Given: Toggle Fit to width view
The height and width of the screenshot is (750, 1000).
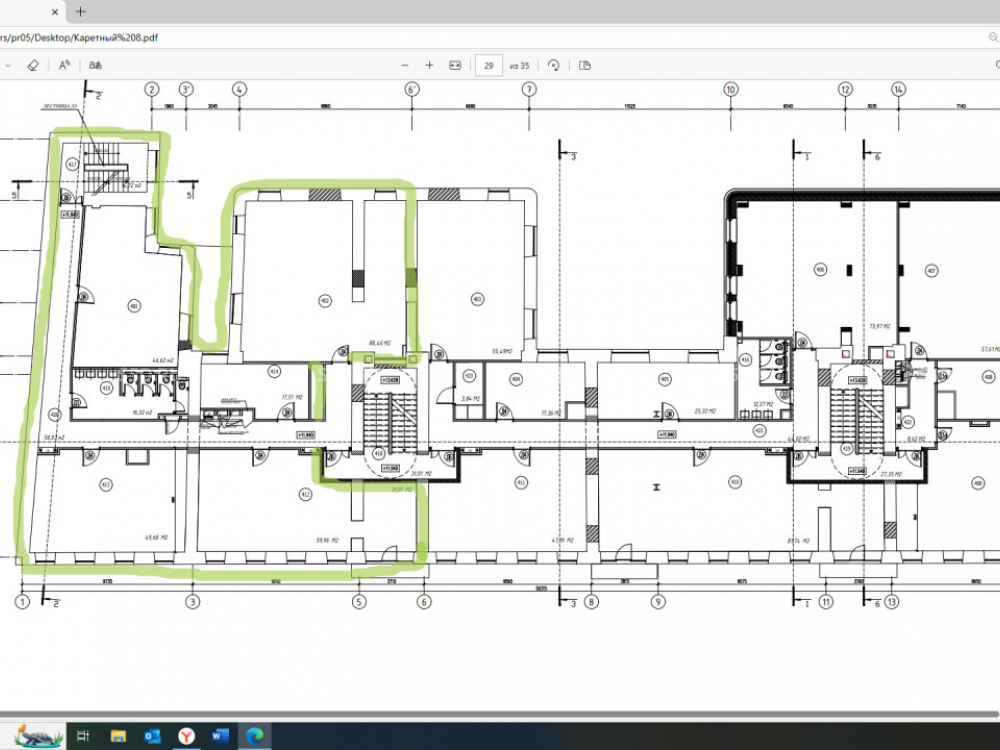Looking at the screenshot, I should (455, 65).
